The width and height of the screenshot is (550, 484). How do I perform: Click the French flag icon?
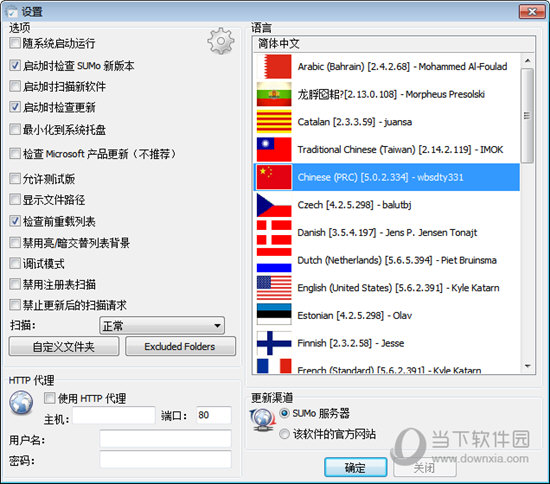tap(274, 366)
